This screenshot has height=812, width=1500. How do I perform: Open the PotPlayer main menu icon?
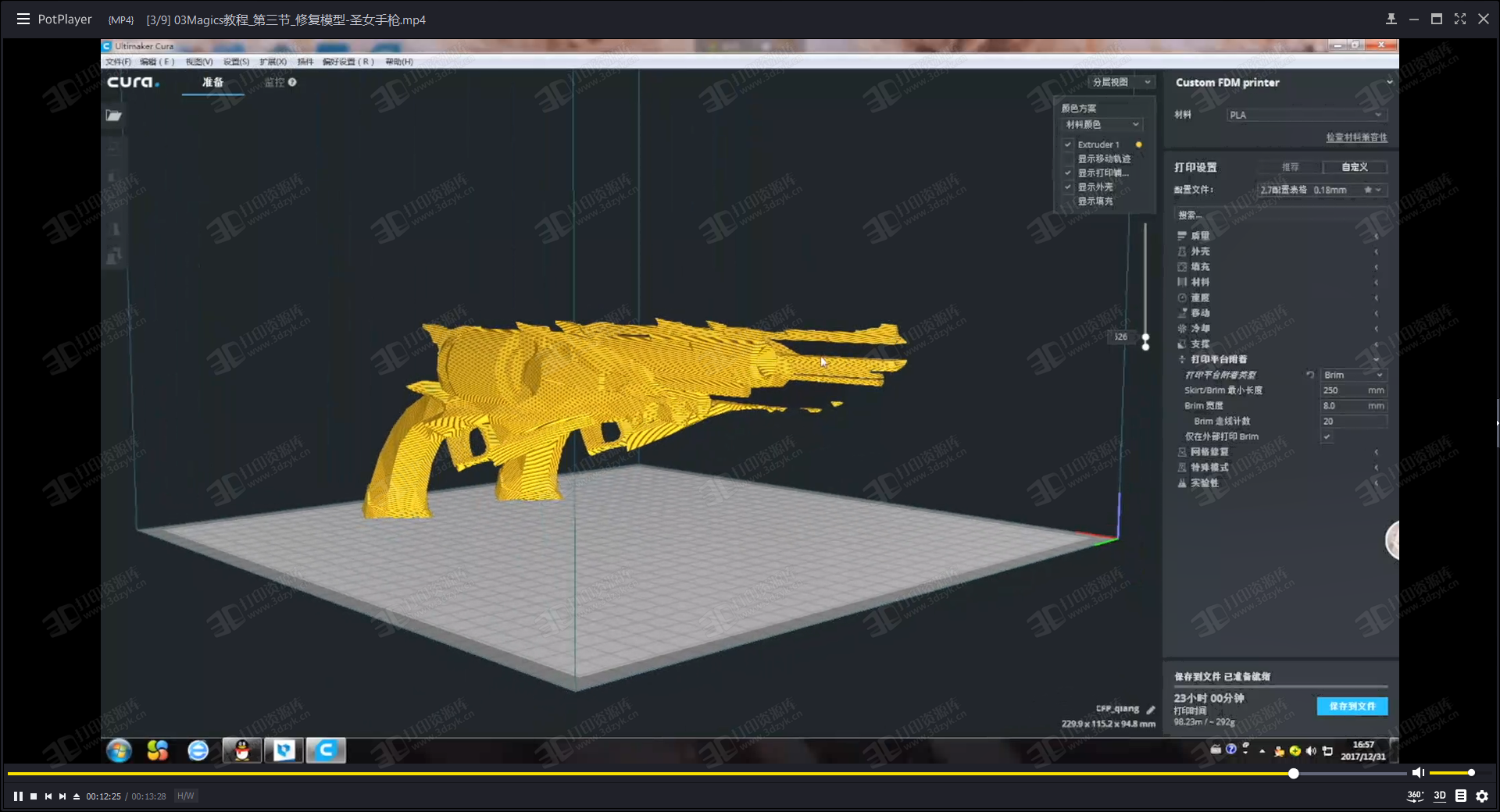click(x=23, y=19)
